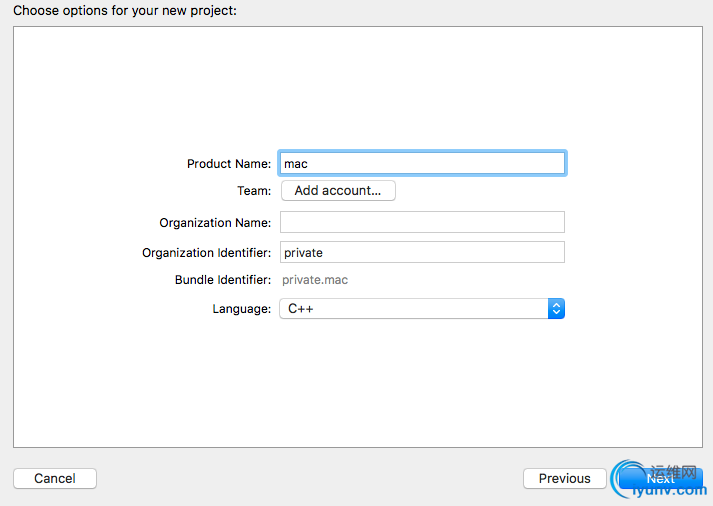Proceed with the blue Next button
The image size is (713, 506).
click(x=661, y=479)
